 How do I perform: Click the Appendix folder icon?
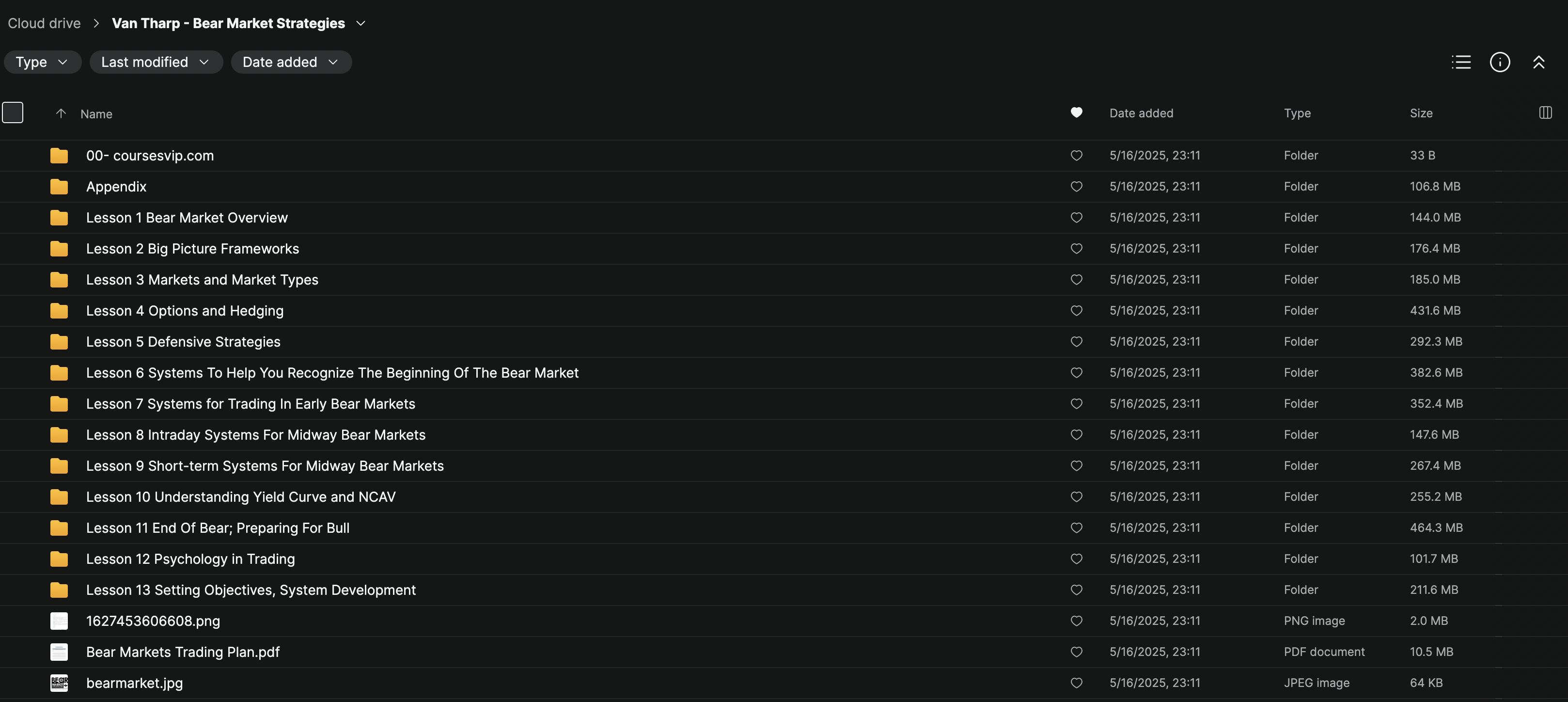tap(59, 187)
